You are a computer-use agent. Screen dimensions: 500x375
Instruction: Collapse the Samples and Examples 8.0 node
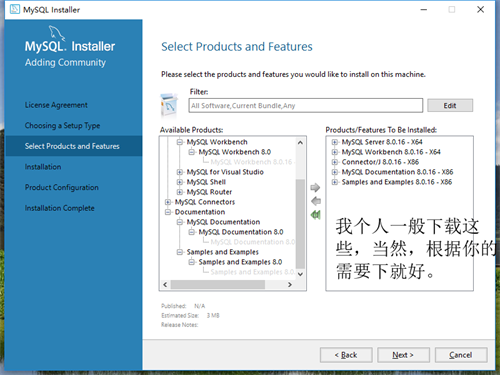pos(191,262)
